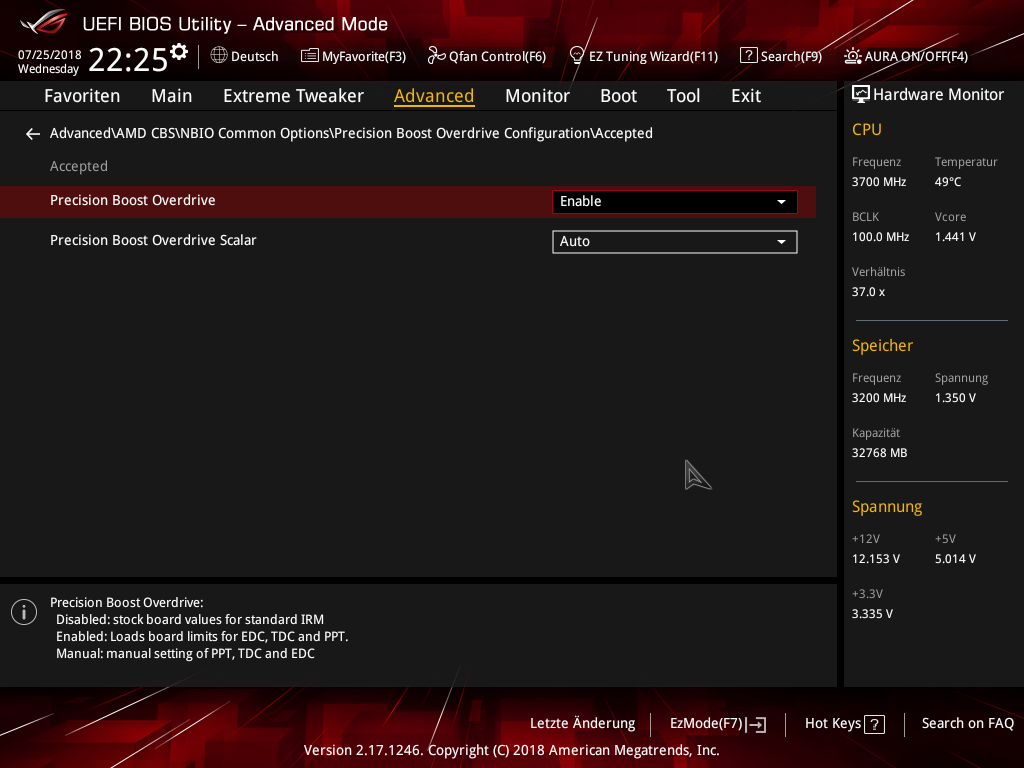Click the EzMode exit arrow icon
Screen dimensions: 1024x768
click(756, 724)
